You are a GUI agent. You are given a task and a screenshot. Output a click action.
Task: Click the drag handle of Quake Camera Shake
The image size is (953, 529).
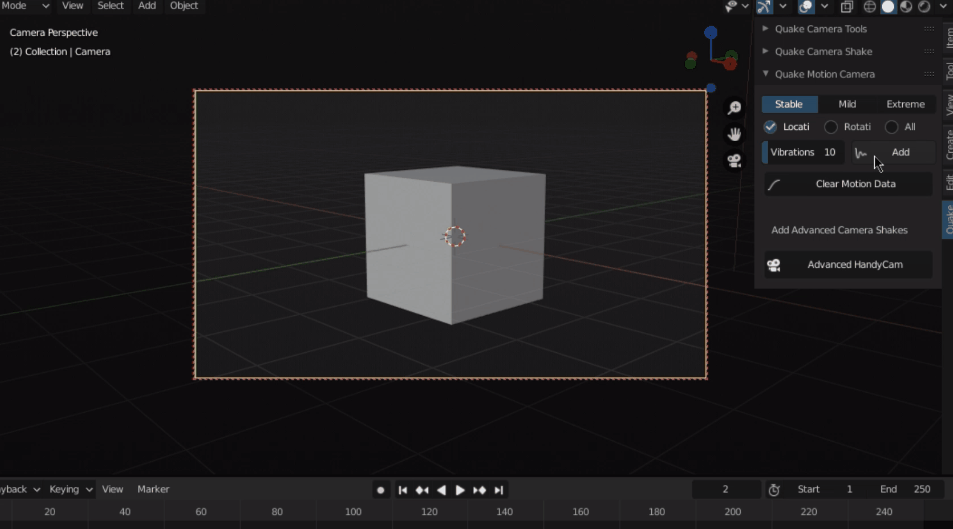[929, 52]
